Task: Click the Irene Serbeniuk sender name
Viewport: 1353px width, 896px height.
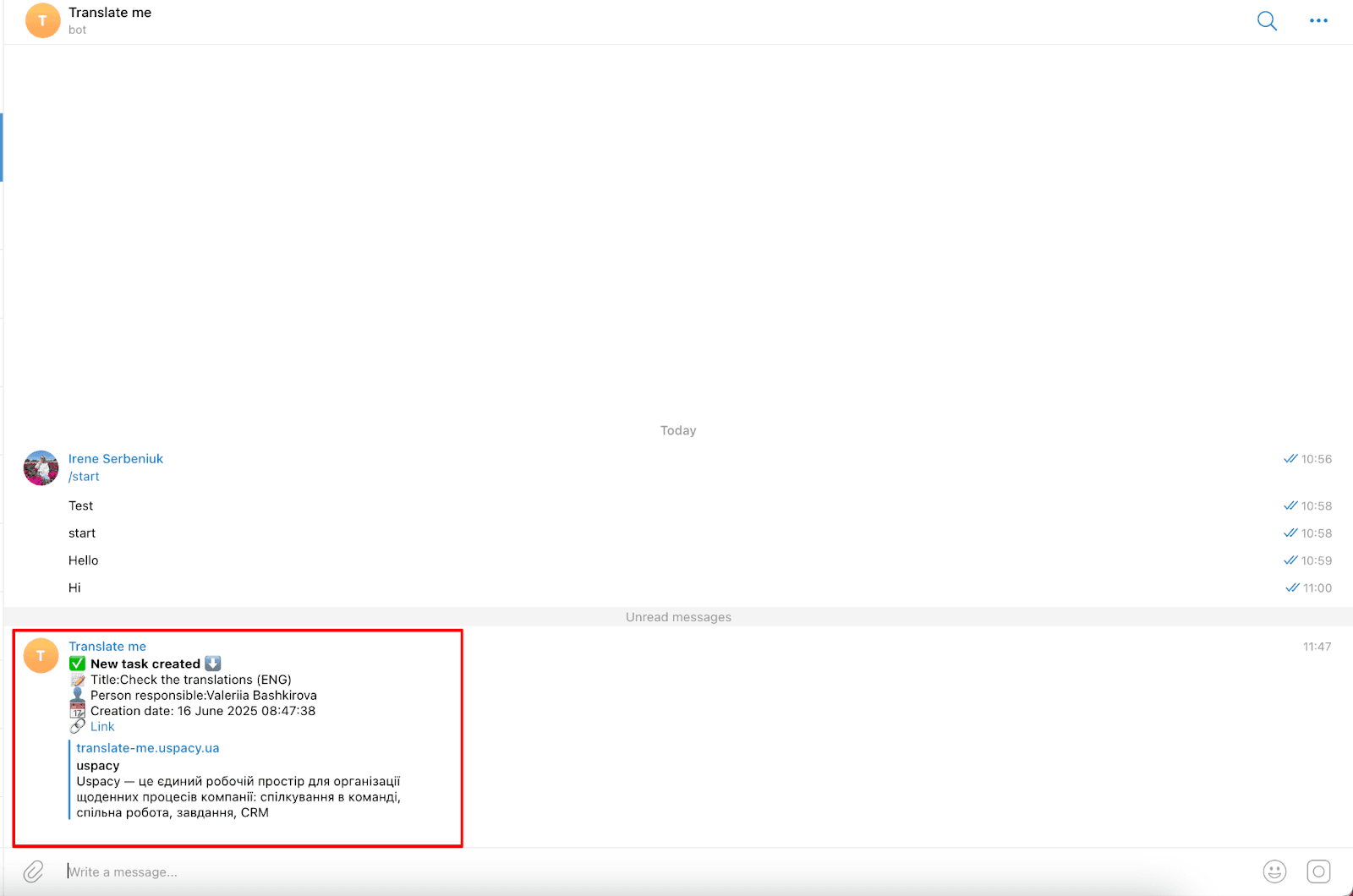Action: (116, 459)
